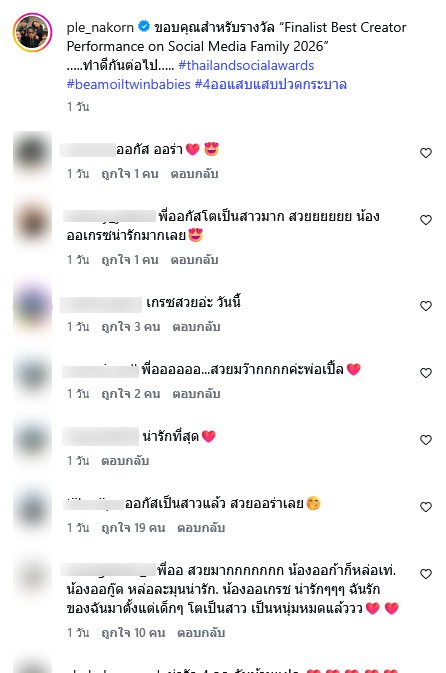
Task: Open the #beamoiltwinbabies hashtag
Action: 128,84
